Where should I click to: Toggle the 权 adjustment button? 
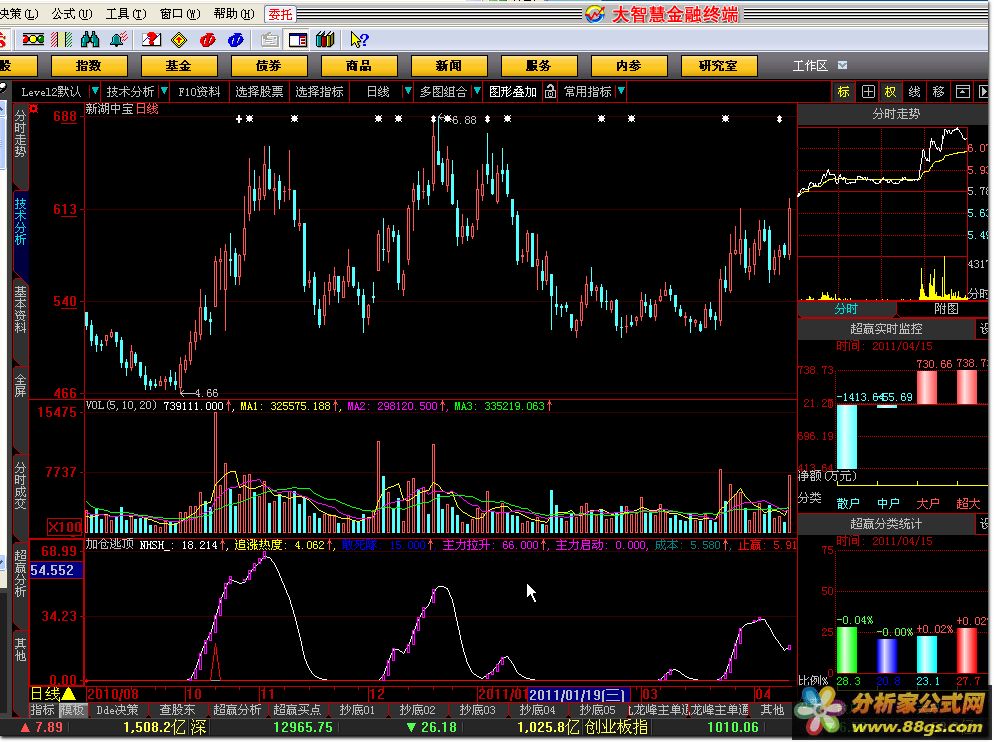click(891, 92)
